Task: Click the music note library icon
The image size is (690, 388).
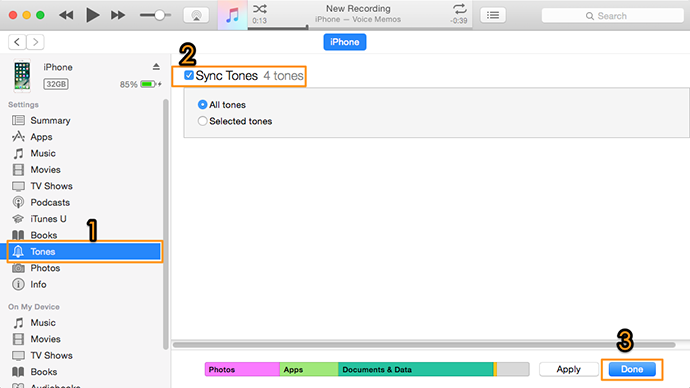Action: [x=232, y=15]
